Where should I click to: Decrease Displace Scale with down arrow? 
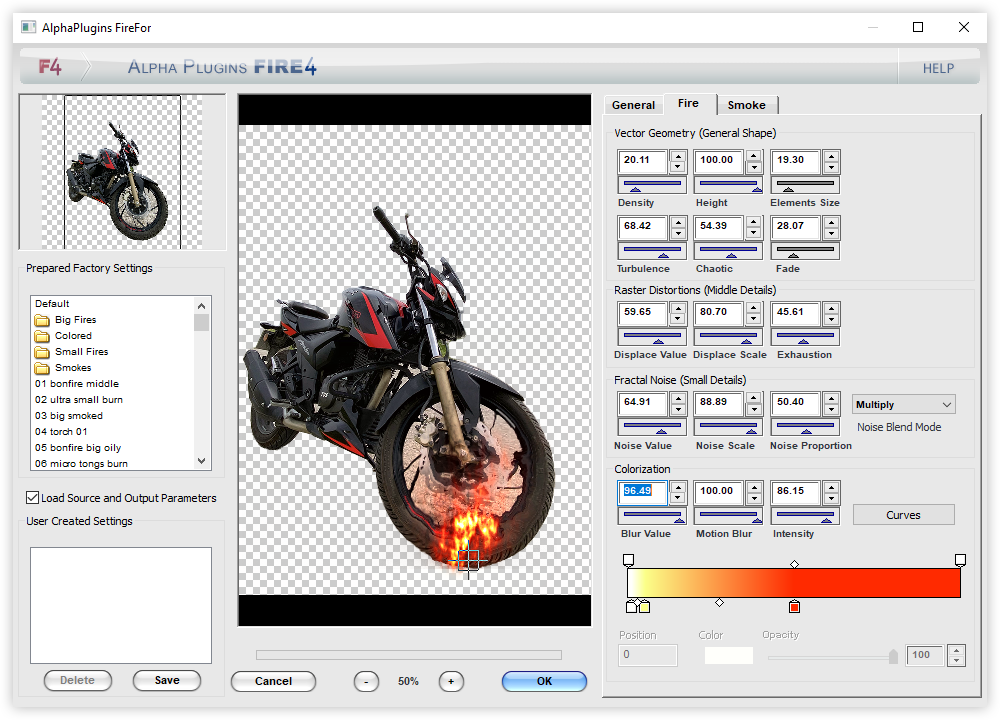click(754, 320)
